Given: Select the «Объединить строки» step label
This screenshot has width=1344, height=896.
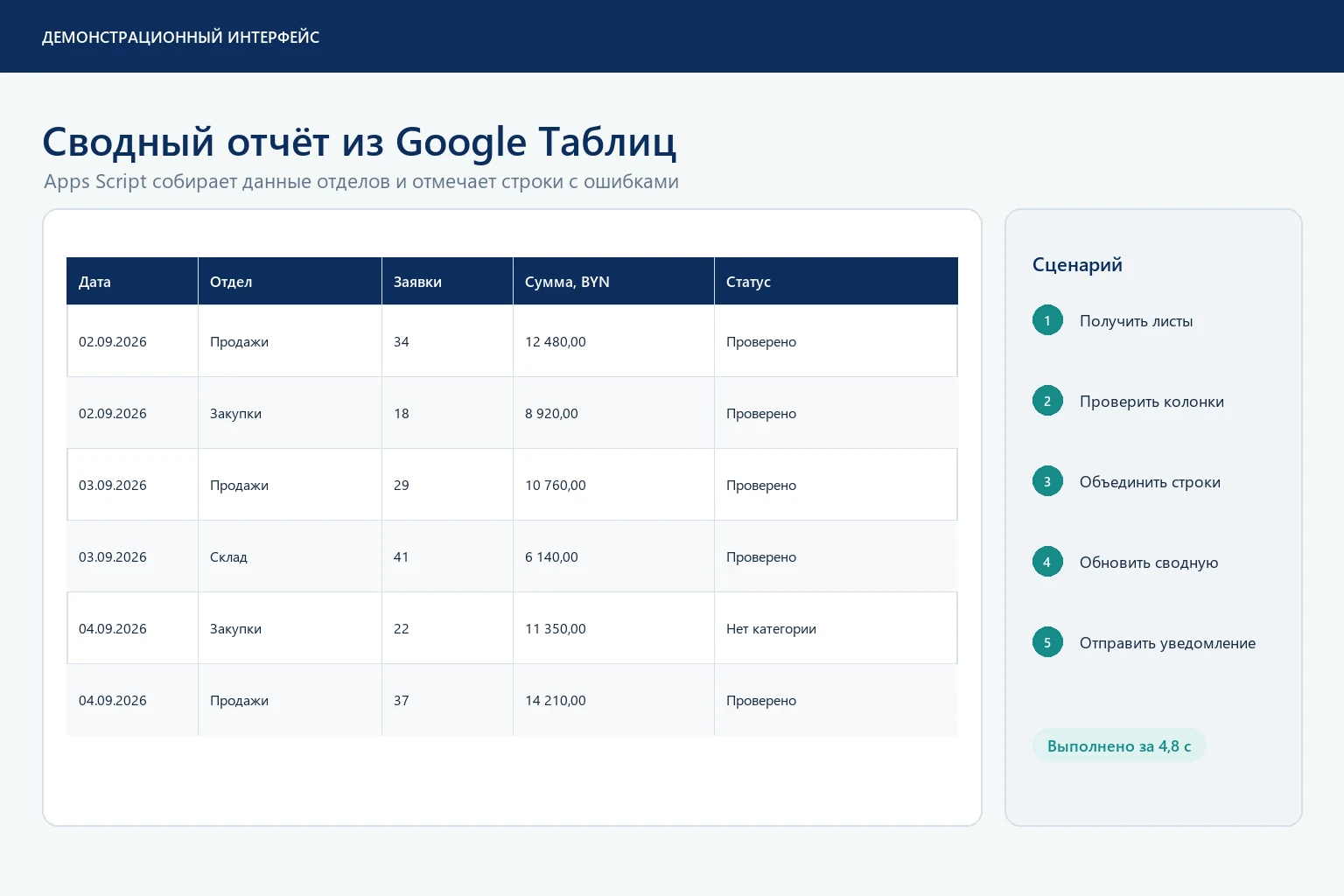Looking at the screenshot, I should (x=1150, y=482).
